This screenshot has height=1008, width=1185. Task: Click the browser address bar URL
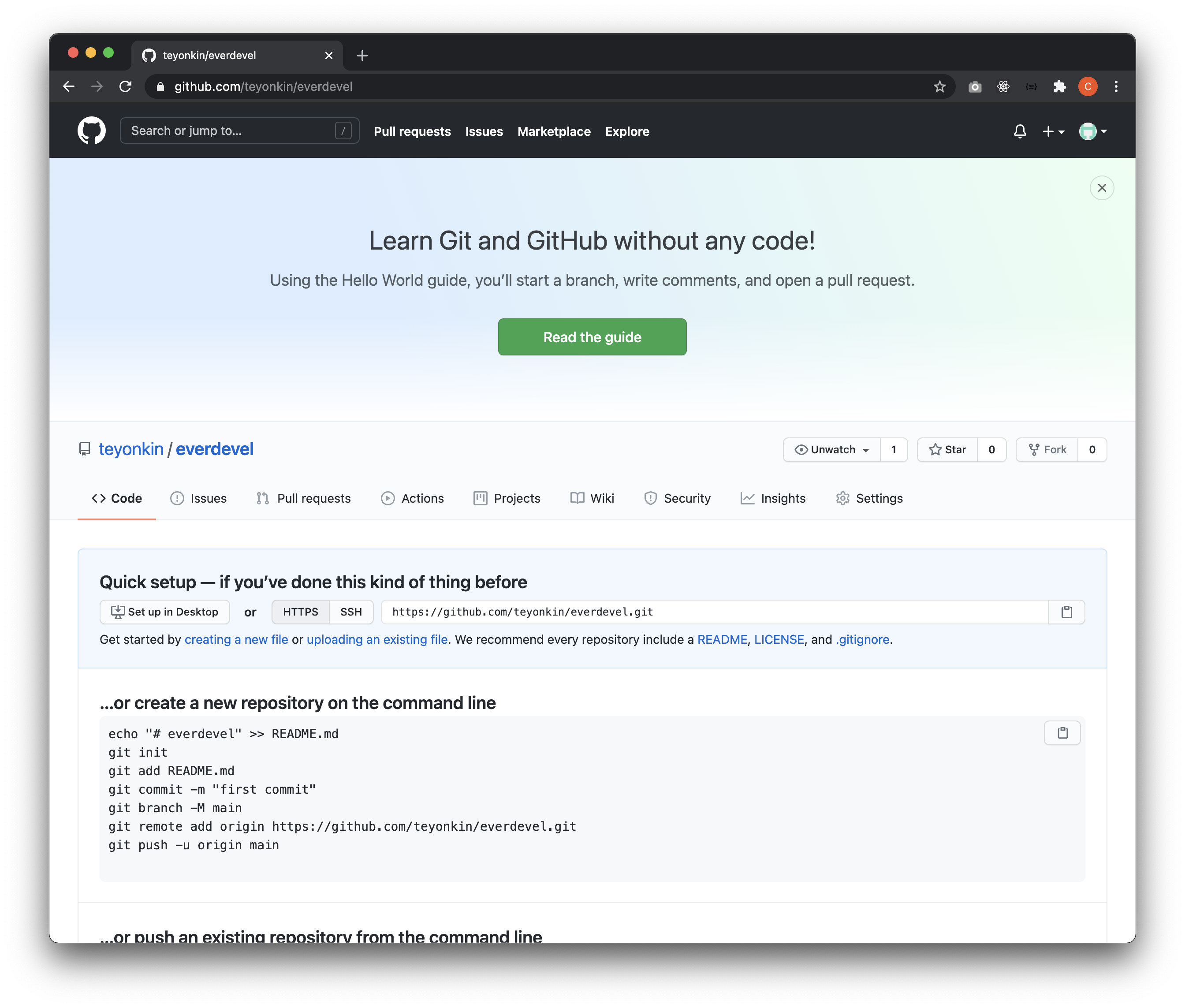(x=263, y=86)
